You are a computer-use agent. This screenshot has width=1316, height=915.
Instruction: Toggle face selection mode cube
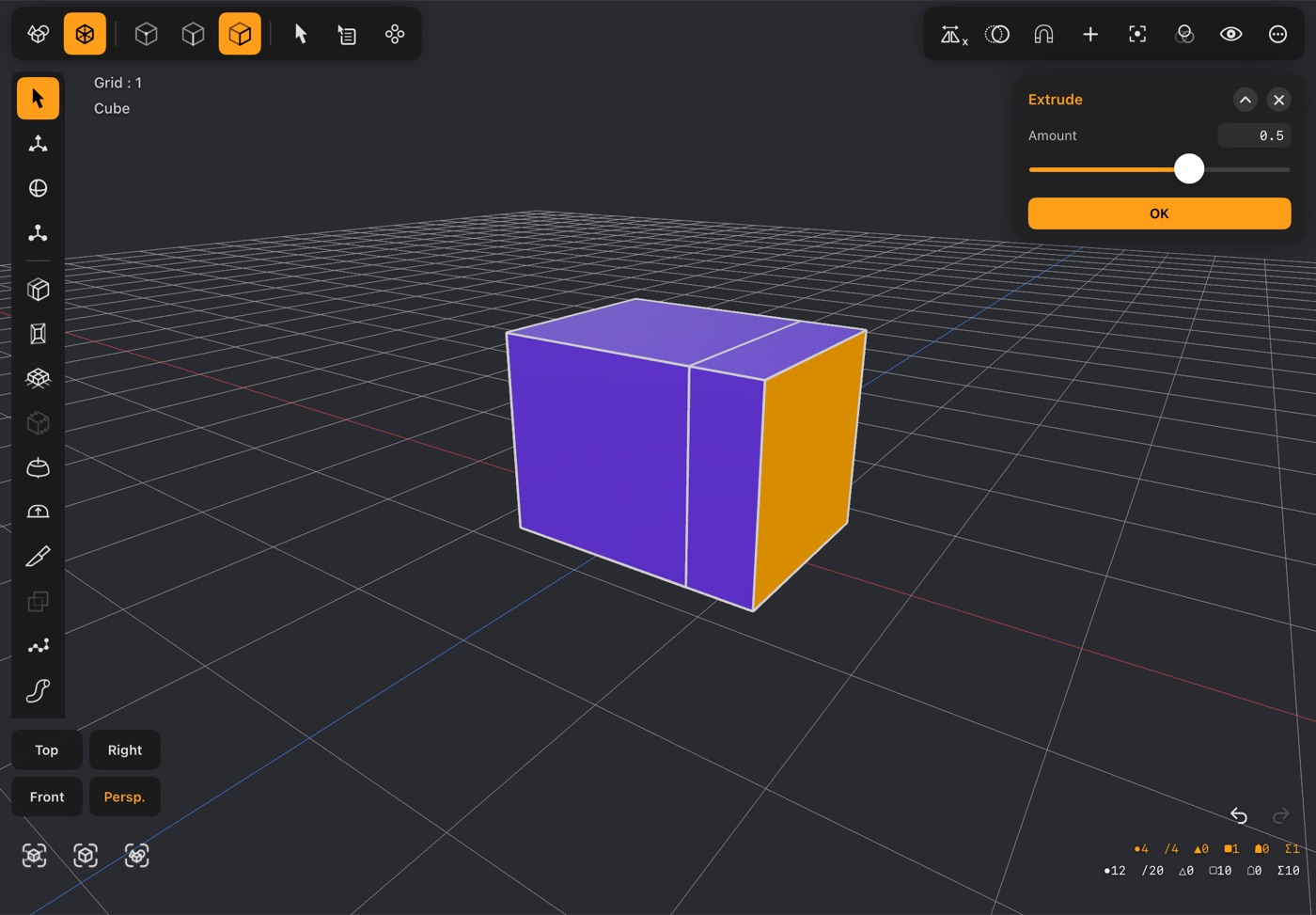click(240, 34)
